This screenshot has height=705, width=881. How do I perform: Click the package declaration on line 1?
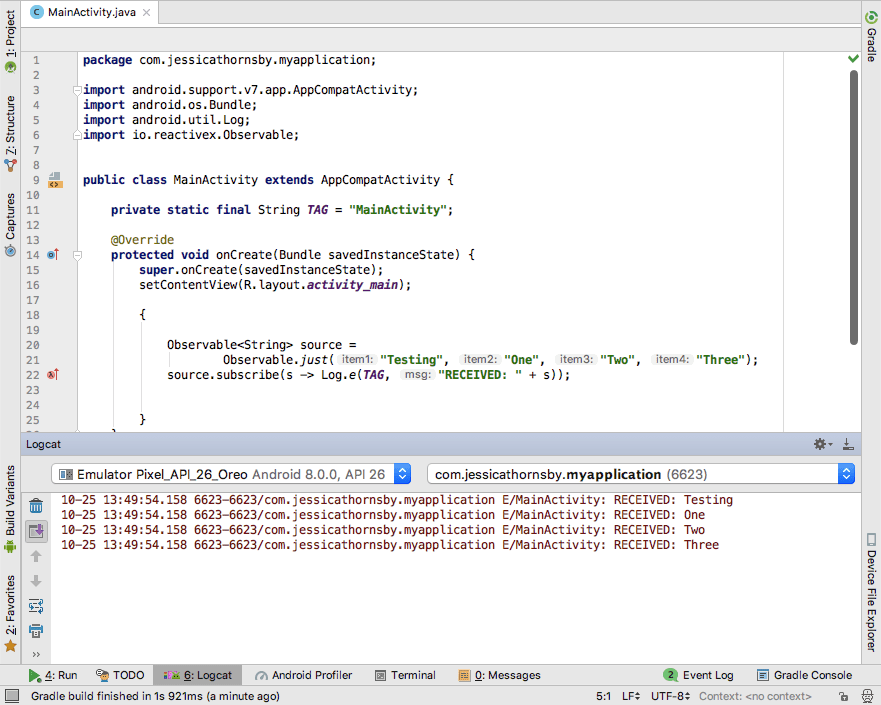tap(229, 60)
